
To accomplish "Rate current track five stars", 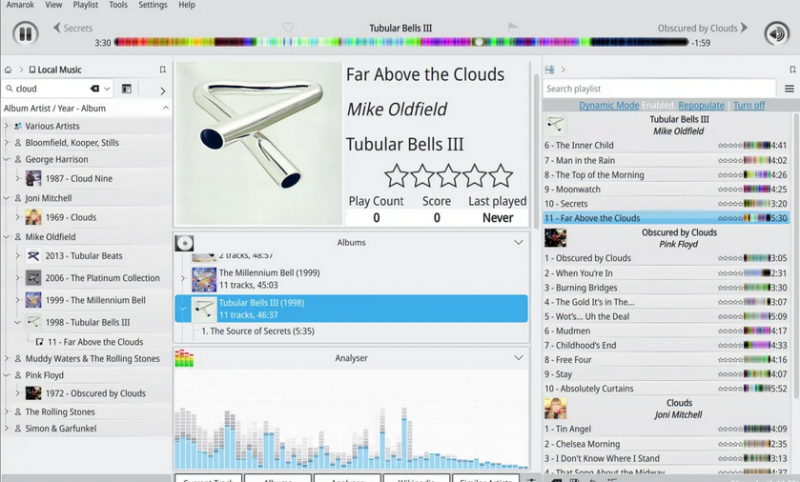I will [x=501, y=176].
